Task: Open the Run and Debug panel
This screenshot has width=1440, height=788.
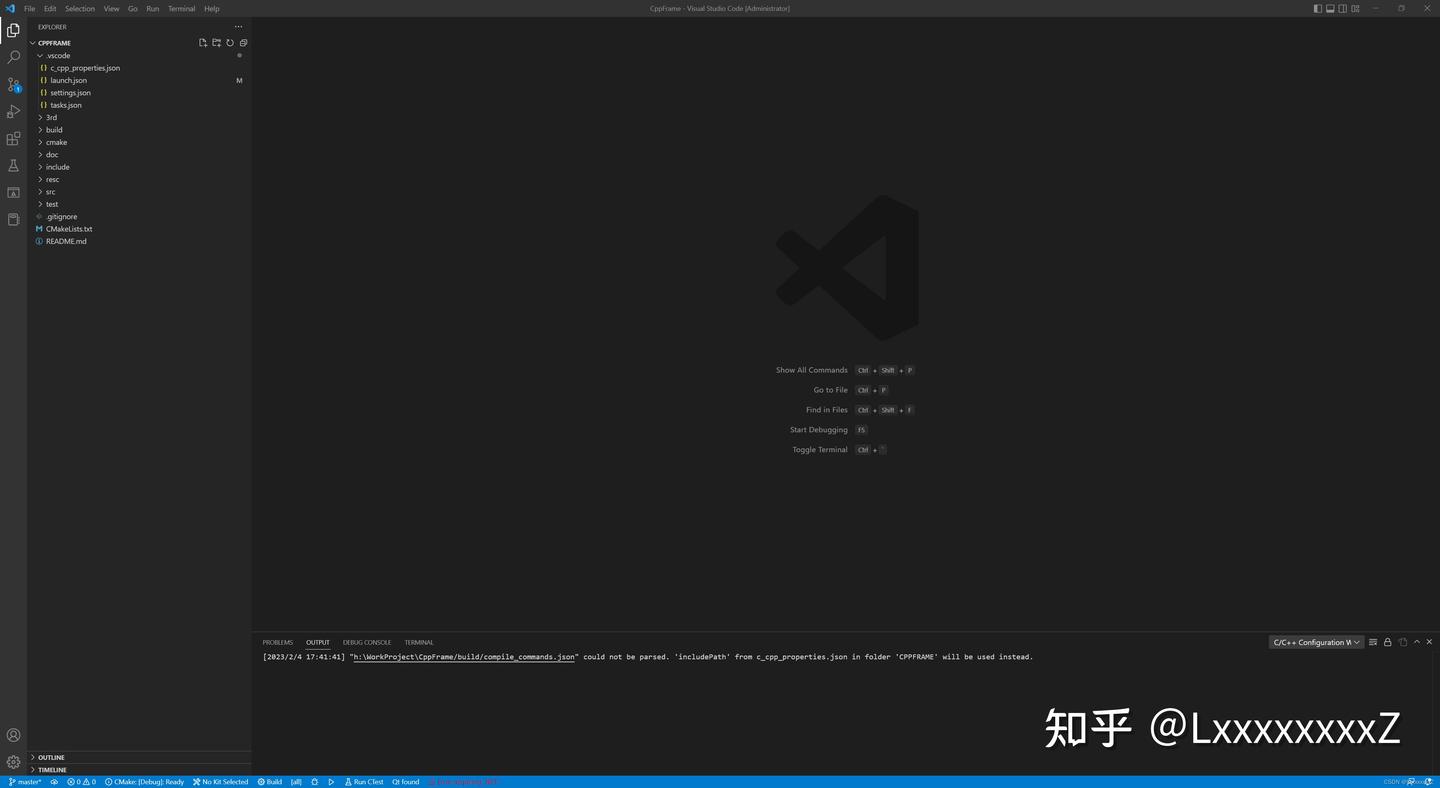Action: pyautogui.click(x=13, y=111)
